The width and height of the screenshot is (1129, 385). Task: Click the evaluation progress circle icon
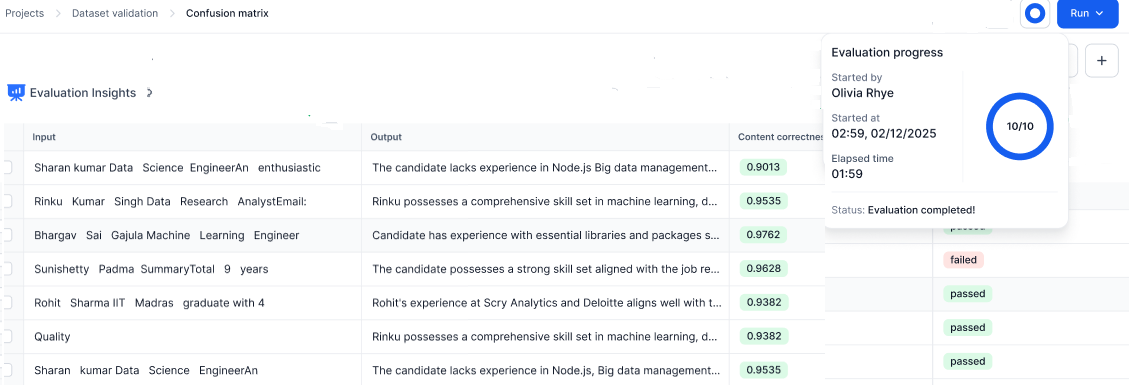click(1035, 14)
